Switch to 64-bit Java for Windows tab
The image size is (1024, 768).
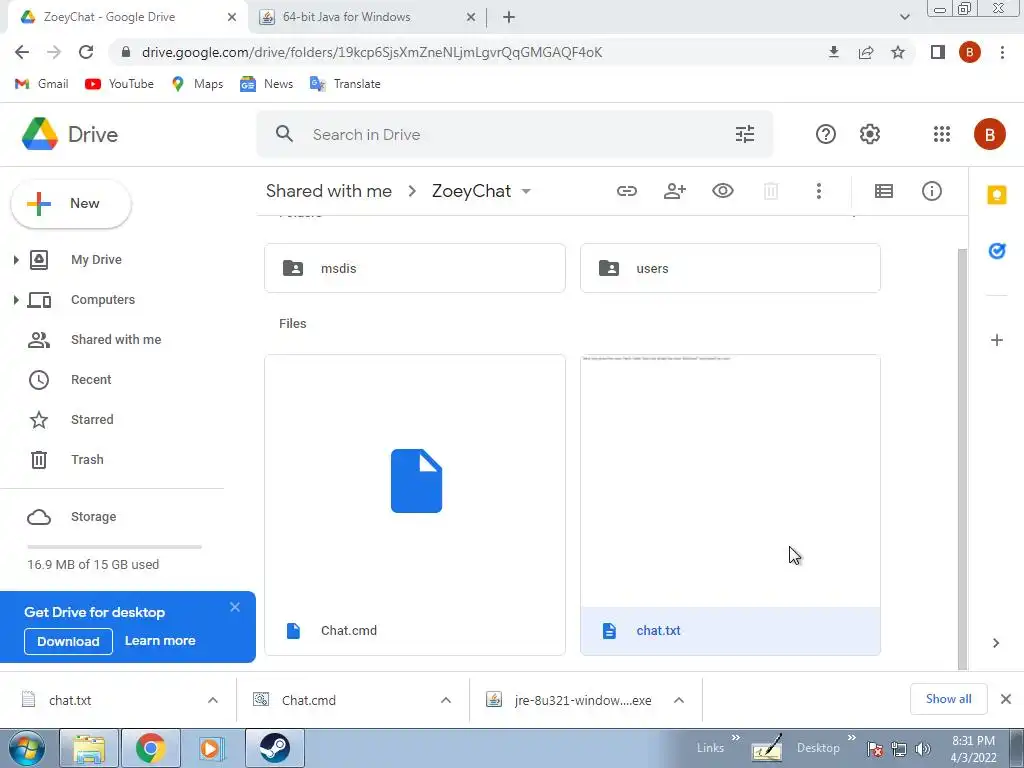coord(366,17)
